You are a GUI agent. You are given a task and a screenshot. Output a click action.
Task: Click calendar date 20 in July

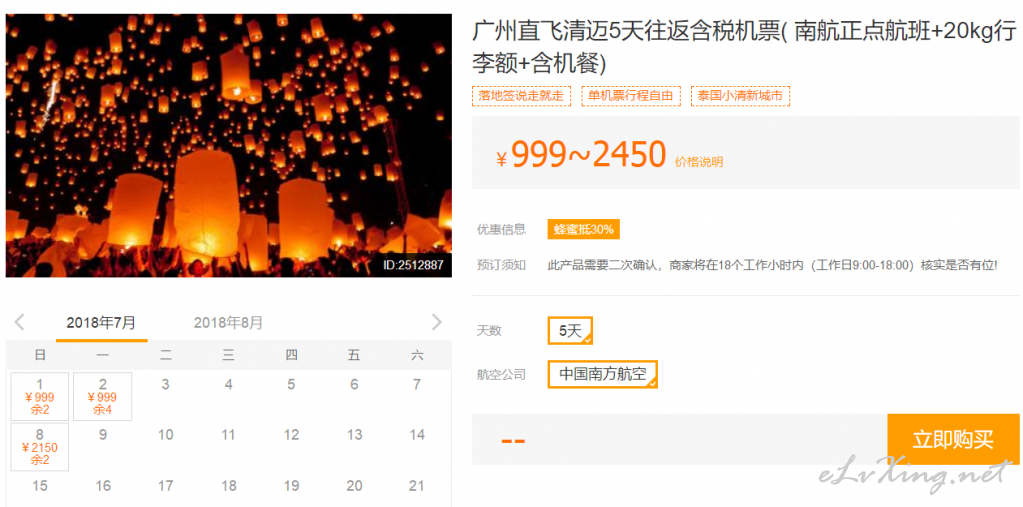[354, 485]
